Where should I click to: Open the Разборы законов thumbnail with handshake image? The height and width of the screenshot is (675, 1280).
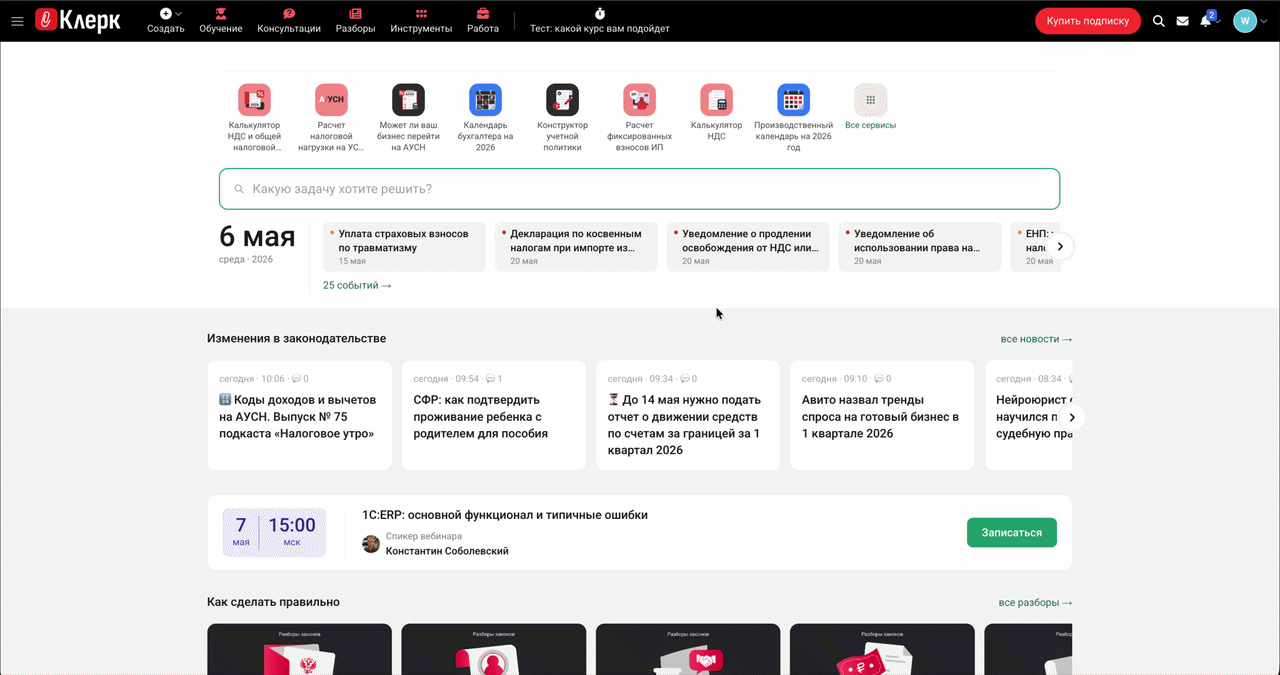pyautogui.click(x=687, y=649)
